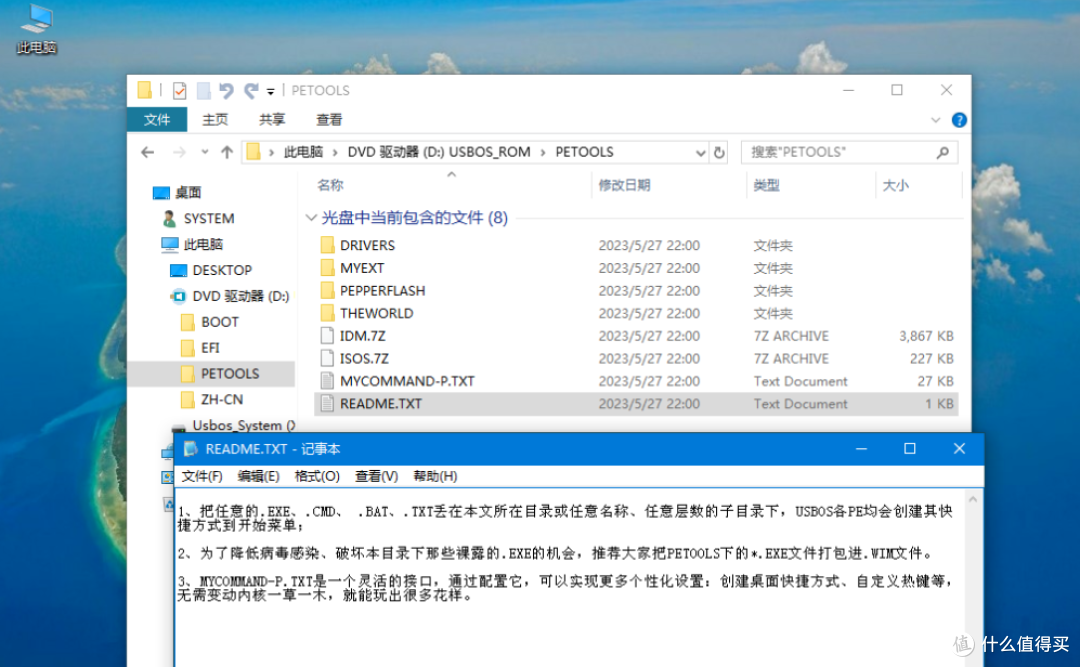Switch to the 共享 ribbon tab
1080x667 pixels.
point(272,120)
